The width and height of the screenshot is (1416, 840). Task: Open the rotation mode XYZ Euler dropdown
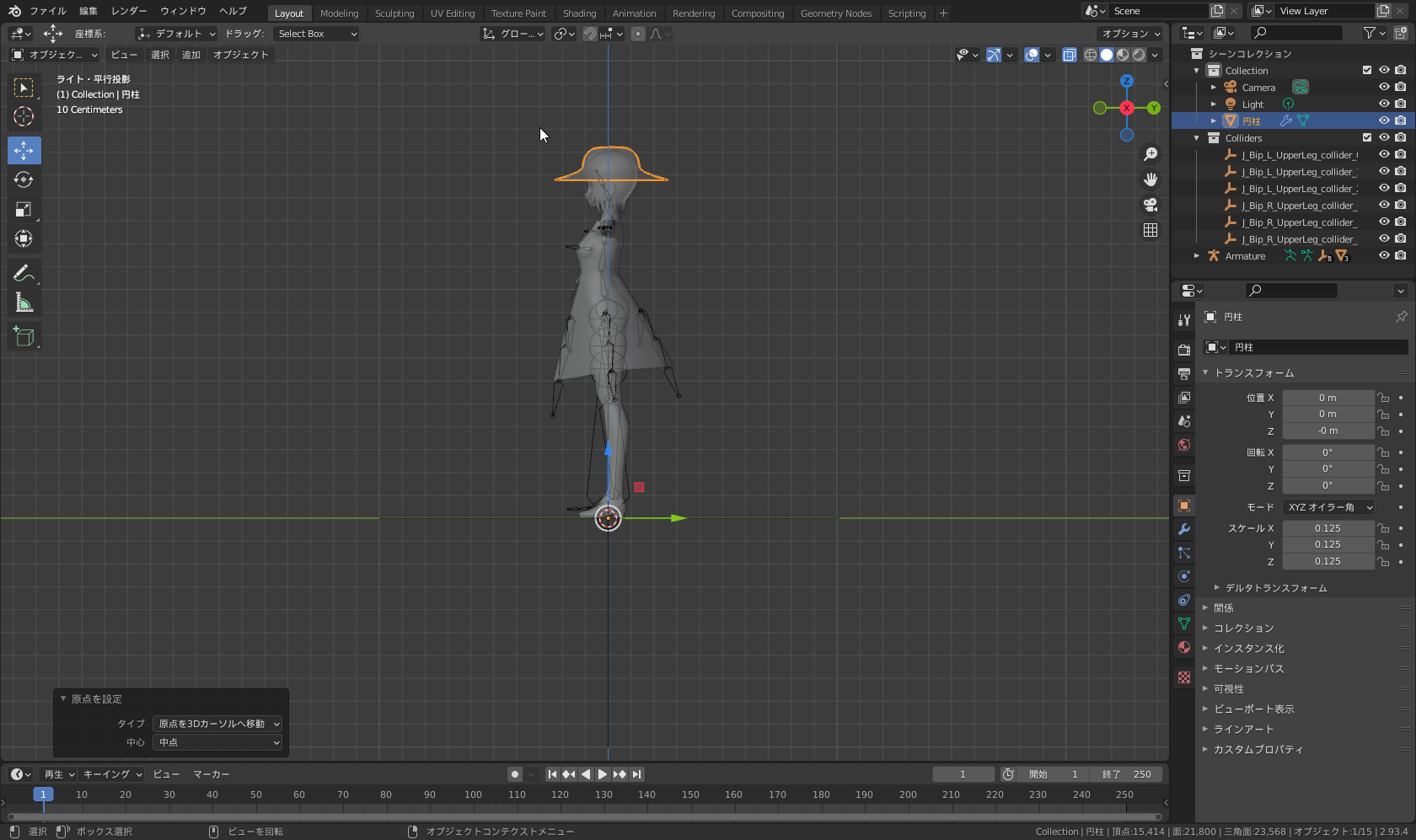(x=1328, y=507)
